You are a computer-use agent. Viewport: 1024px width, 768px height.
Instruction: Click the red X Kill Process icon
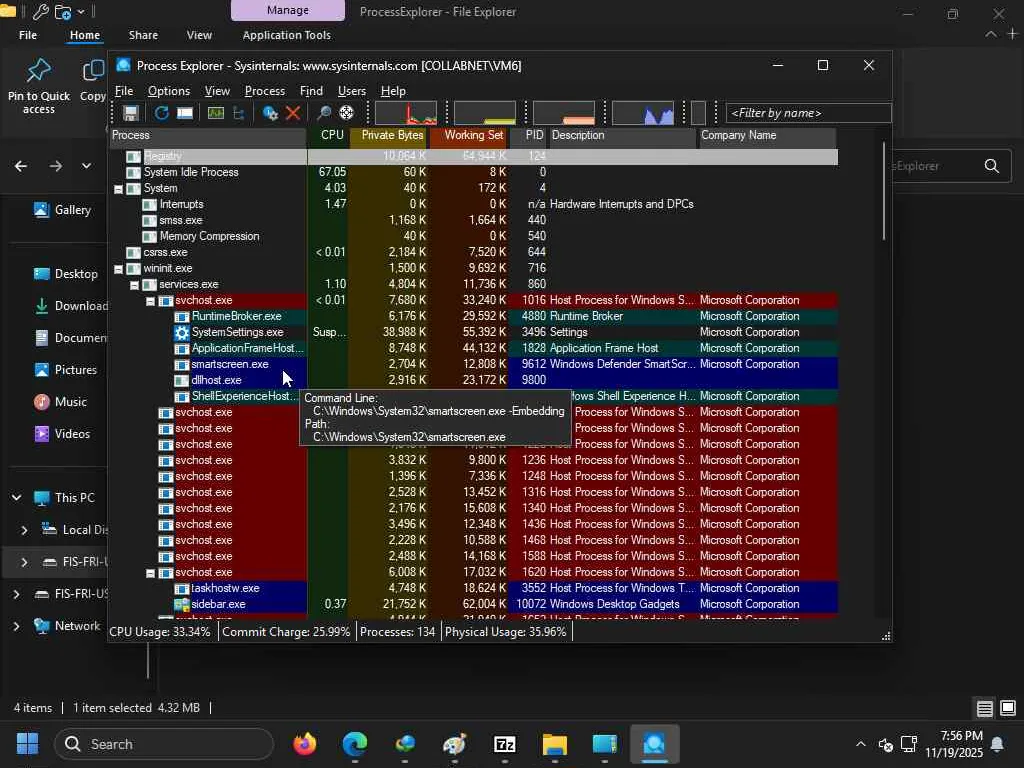coord(293,113)
